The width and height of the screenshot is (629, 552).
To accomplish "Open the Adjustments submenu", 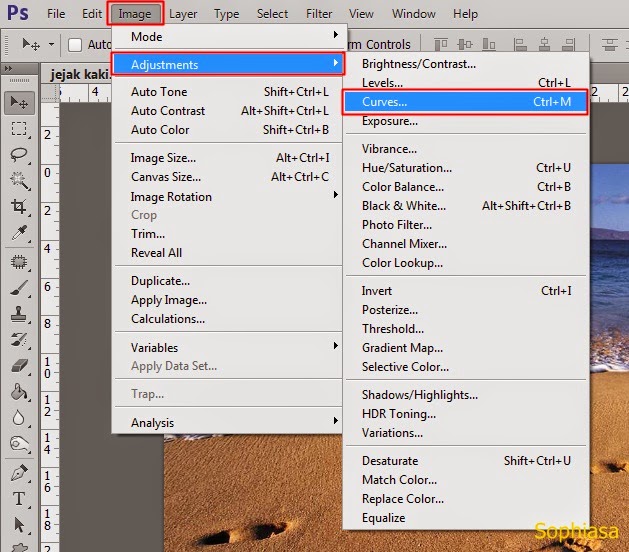I will [x=227, y=64].
